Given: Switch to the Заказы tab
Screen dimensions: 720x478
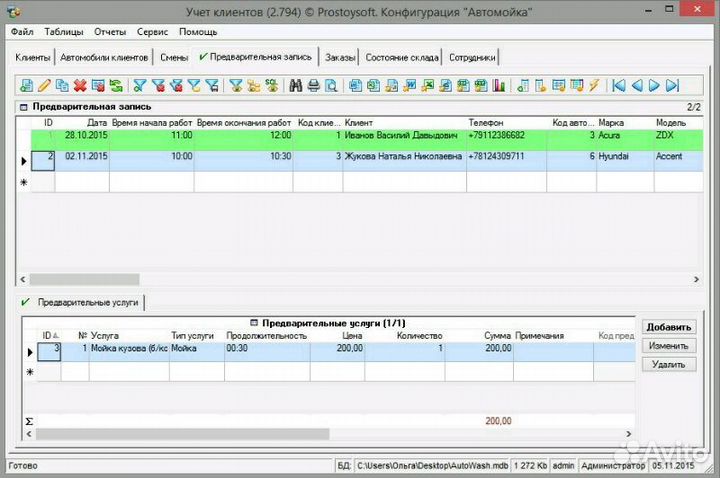Looking at the screenshot, I should [339, 58].
